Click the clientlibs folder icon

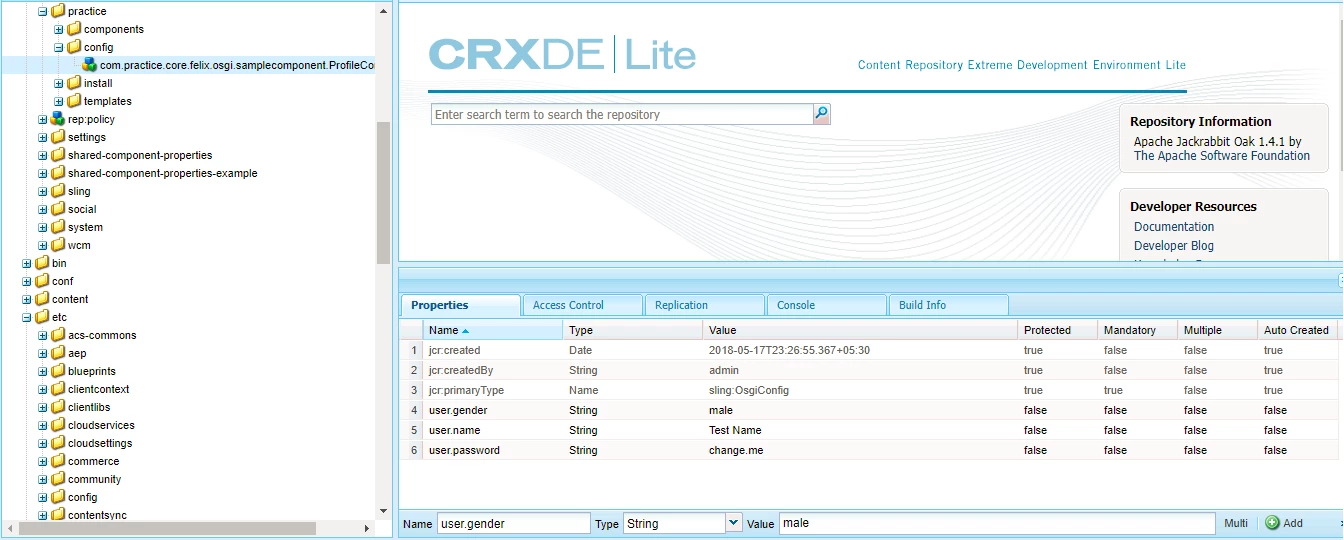[x=58, y=407]
